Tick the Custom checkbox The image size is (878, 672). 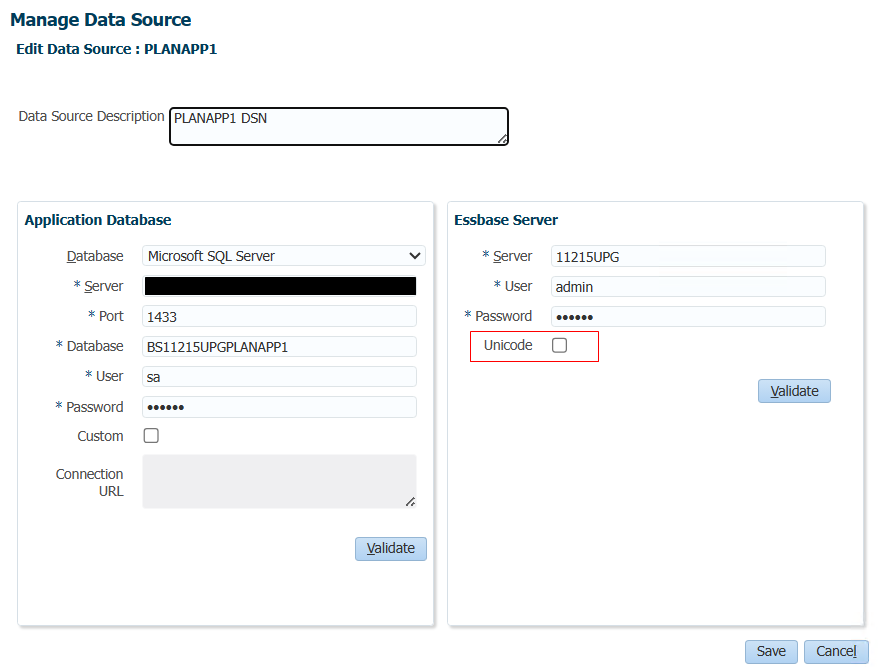[151, 436]
